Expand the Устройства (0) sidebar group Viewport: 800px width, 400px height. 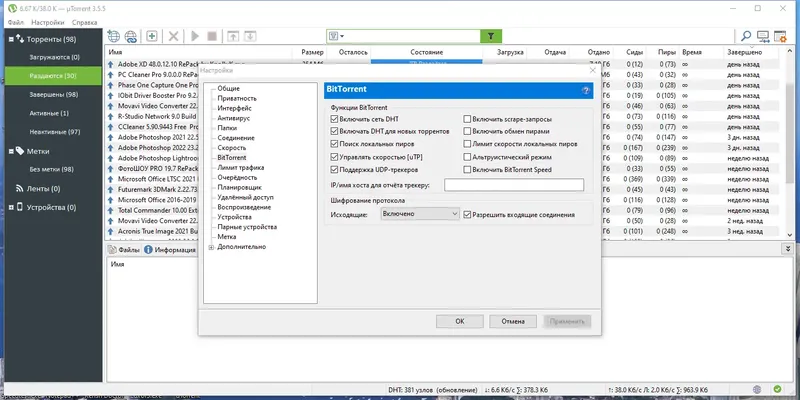(x=11, y=207)
